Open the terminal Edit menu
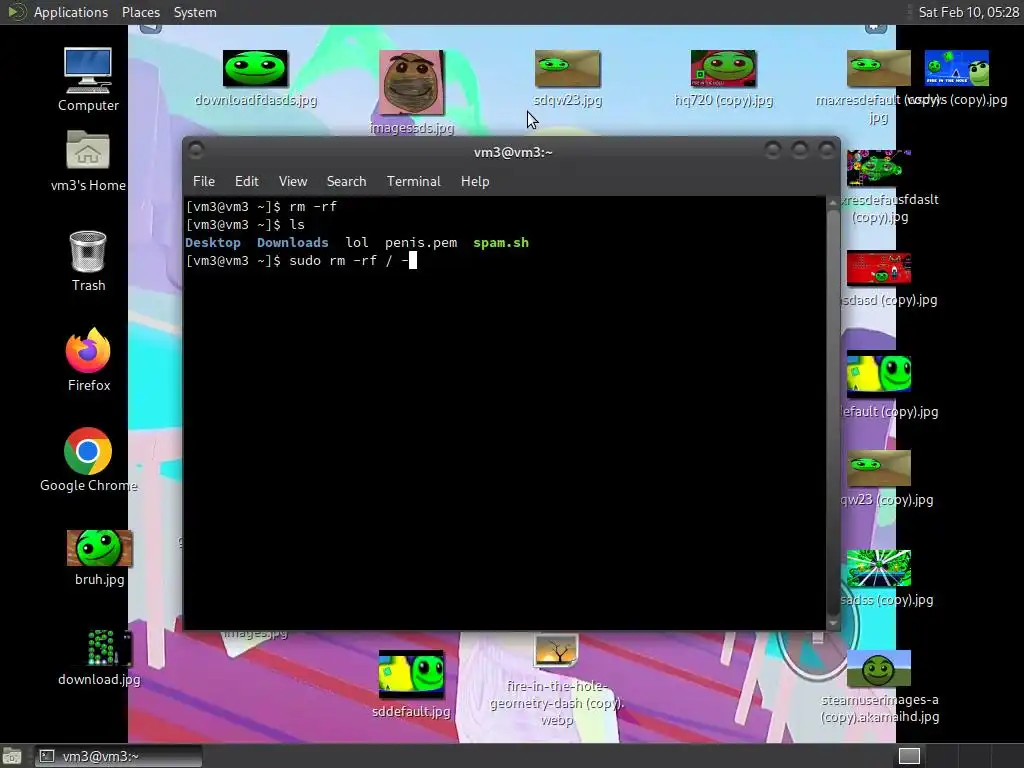This screenshot has width=1024, height=768. 246,181
